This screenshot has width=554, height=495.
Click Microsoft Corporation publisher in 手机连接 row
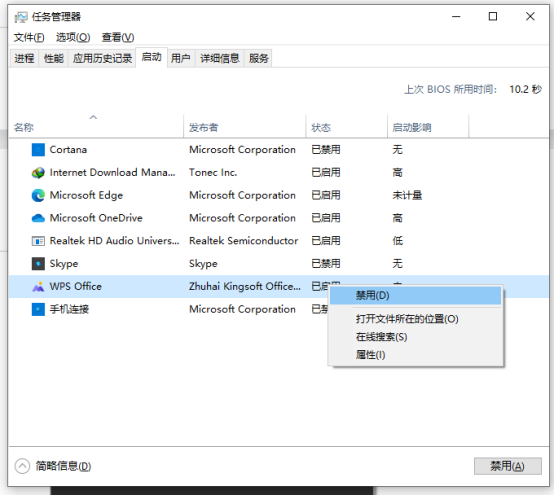(242, 309)
